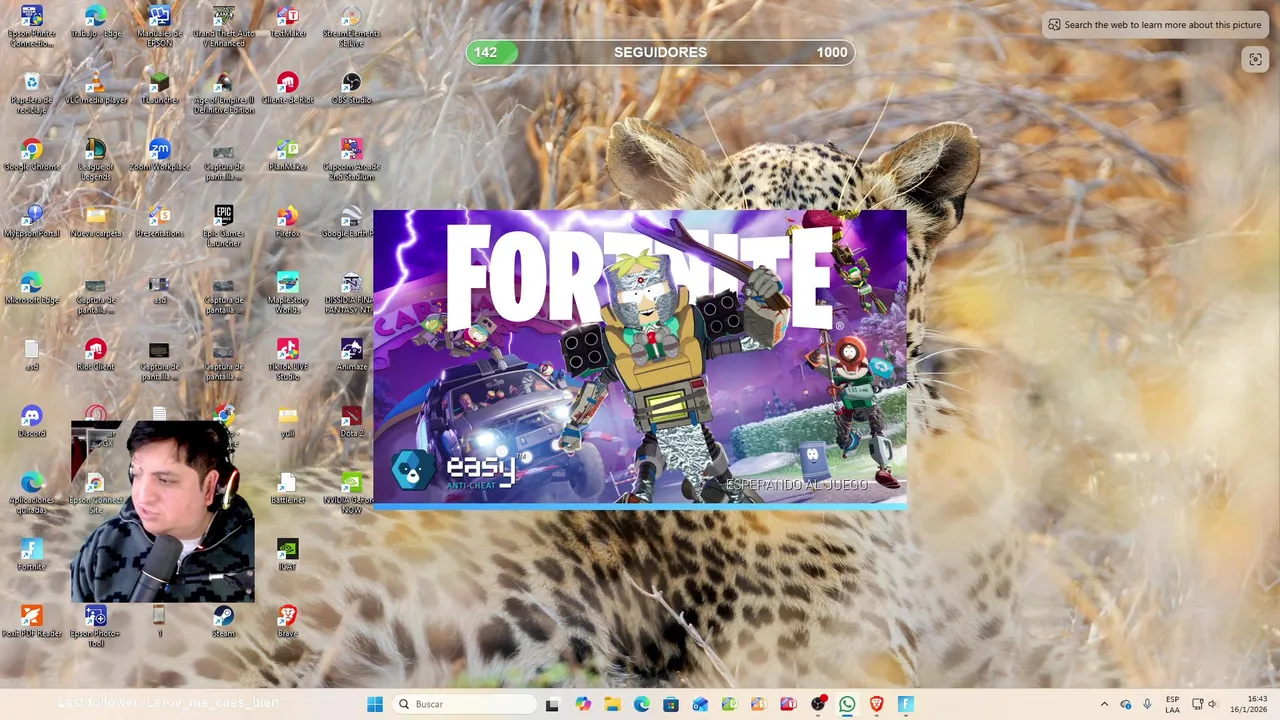Open the Nueva carpeta folder
This screenshot has width=1280, height=720.
(96, 222)
